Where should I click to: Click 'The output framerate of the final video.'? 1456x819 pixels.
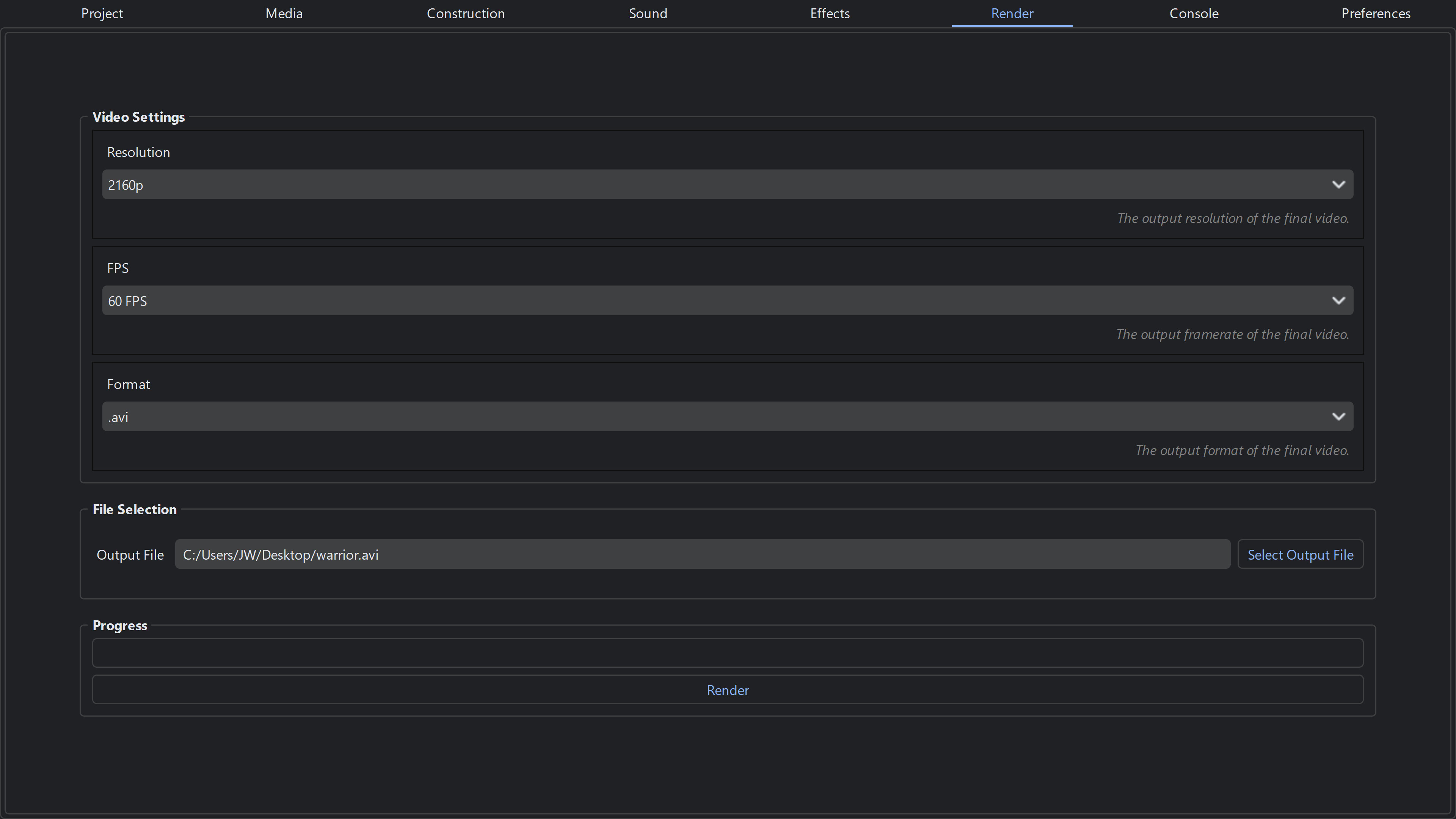[x=1232, y=334]
